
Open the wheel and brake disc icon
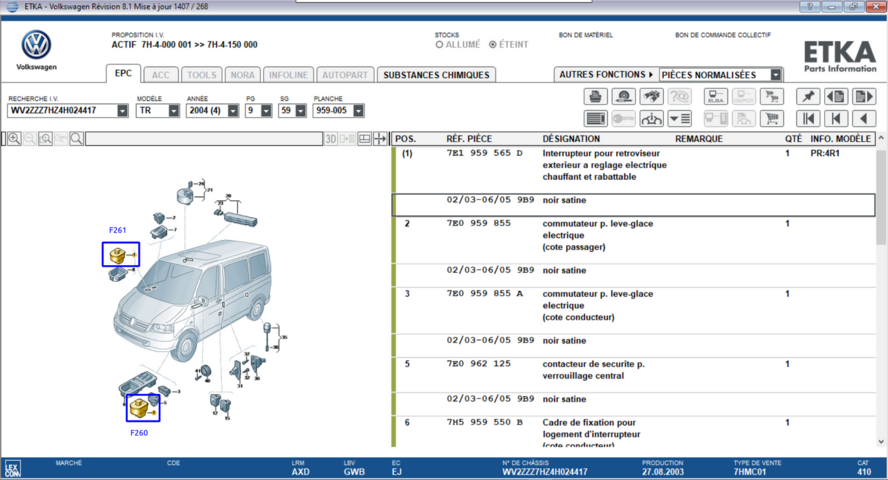[x=624, y=96]
